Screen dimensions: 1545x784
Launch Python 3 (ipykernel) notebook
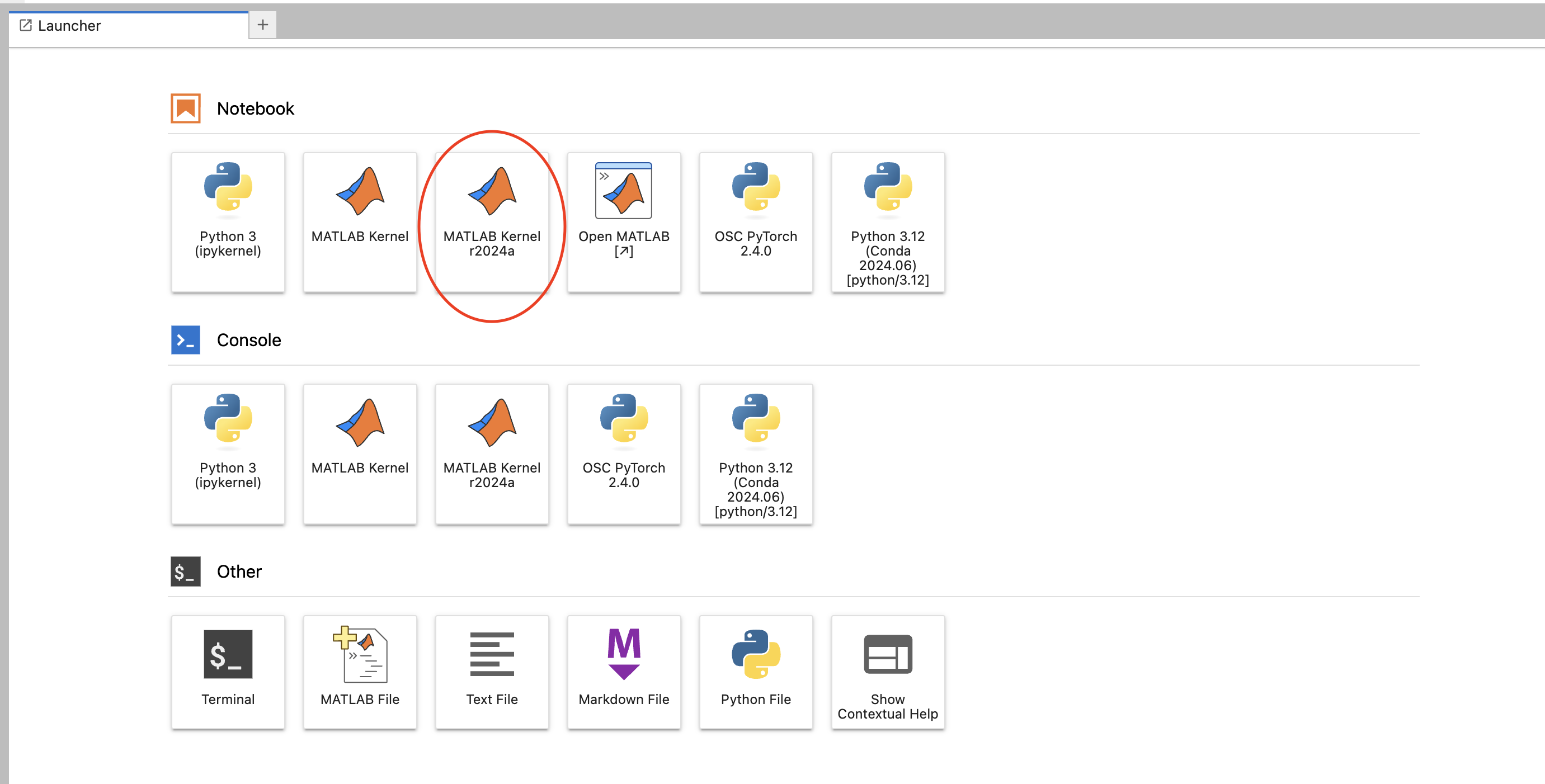coord(228,222)
